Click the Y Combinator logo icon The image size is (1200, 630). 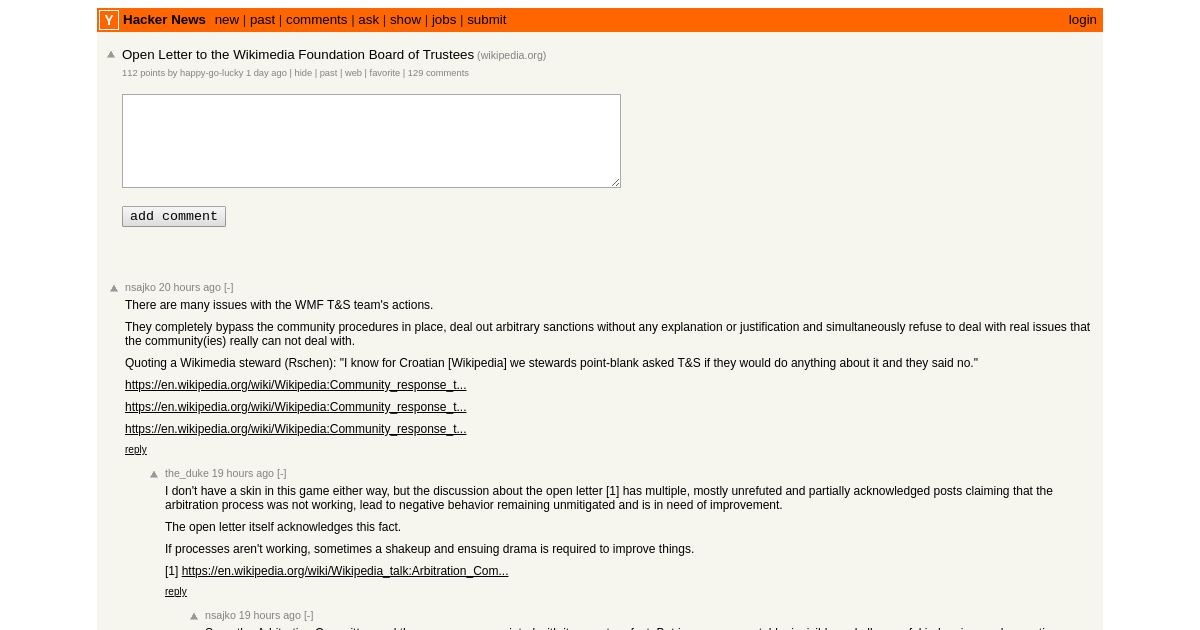[x=109, y=20]
